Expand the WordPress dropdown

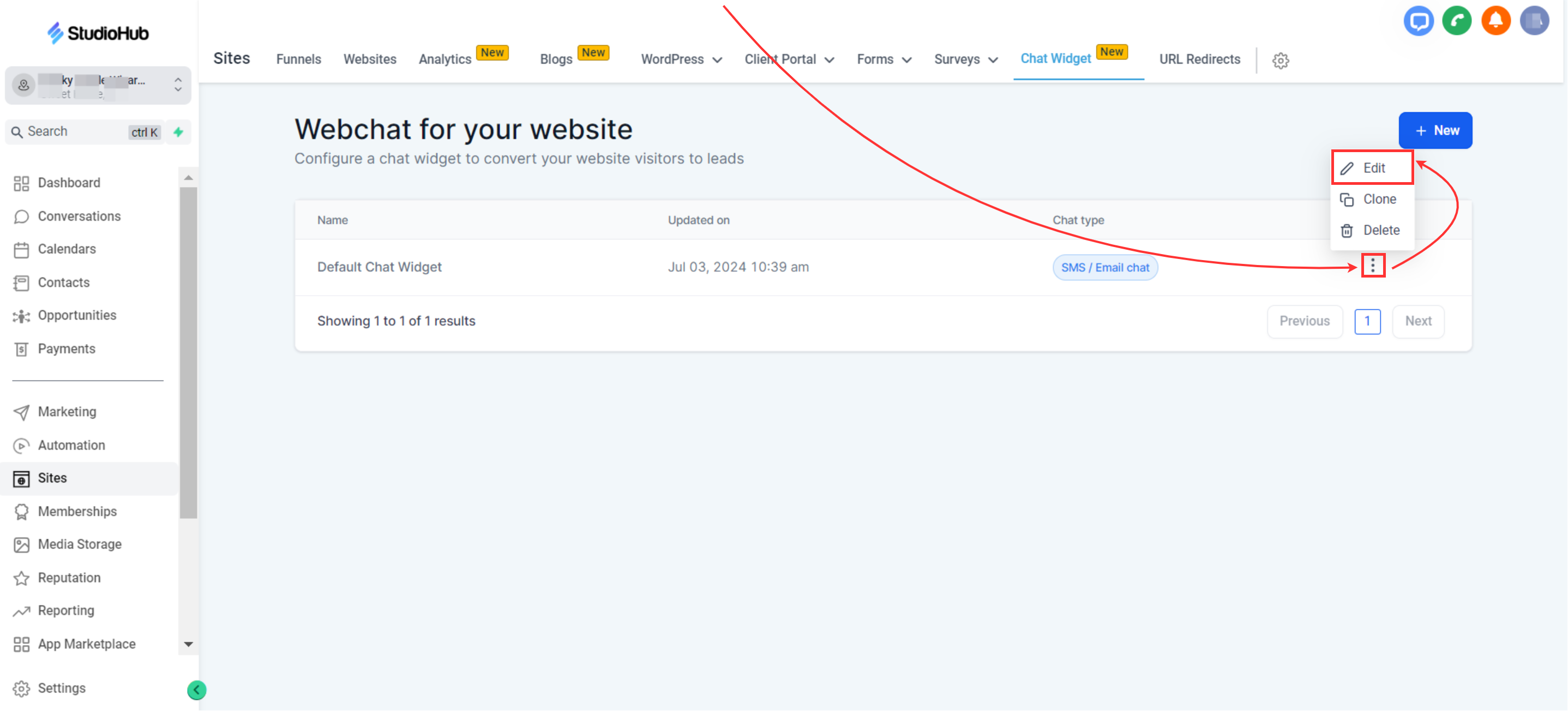pyautogui.click(x=681, y=59)
